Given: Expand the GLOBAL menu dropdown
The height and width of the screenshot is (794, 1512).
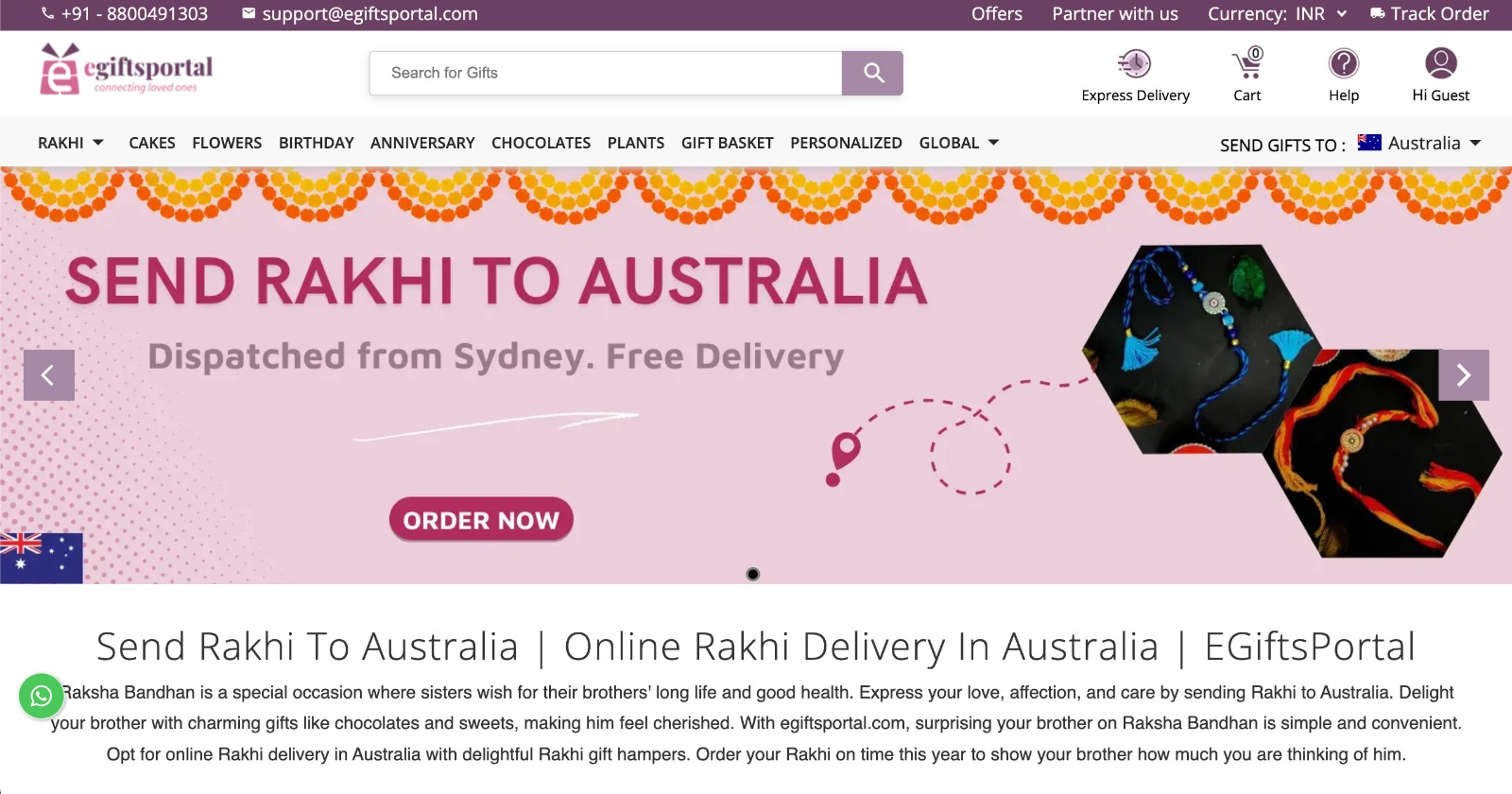Looking at the screenshot, I should [959, 143].
